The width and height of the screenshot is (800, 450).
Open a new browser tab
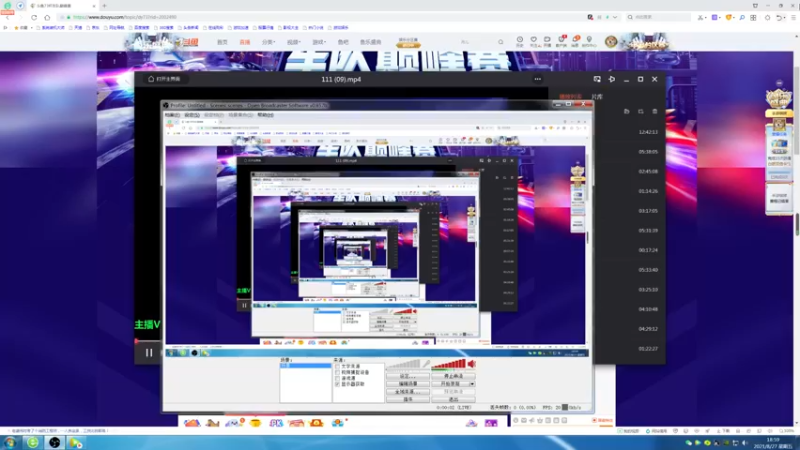click(104, 6)
